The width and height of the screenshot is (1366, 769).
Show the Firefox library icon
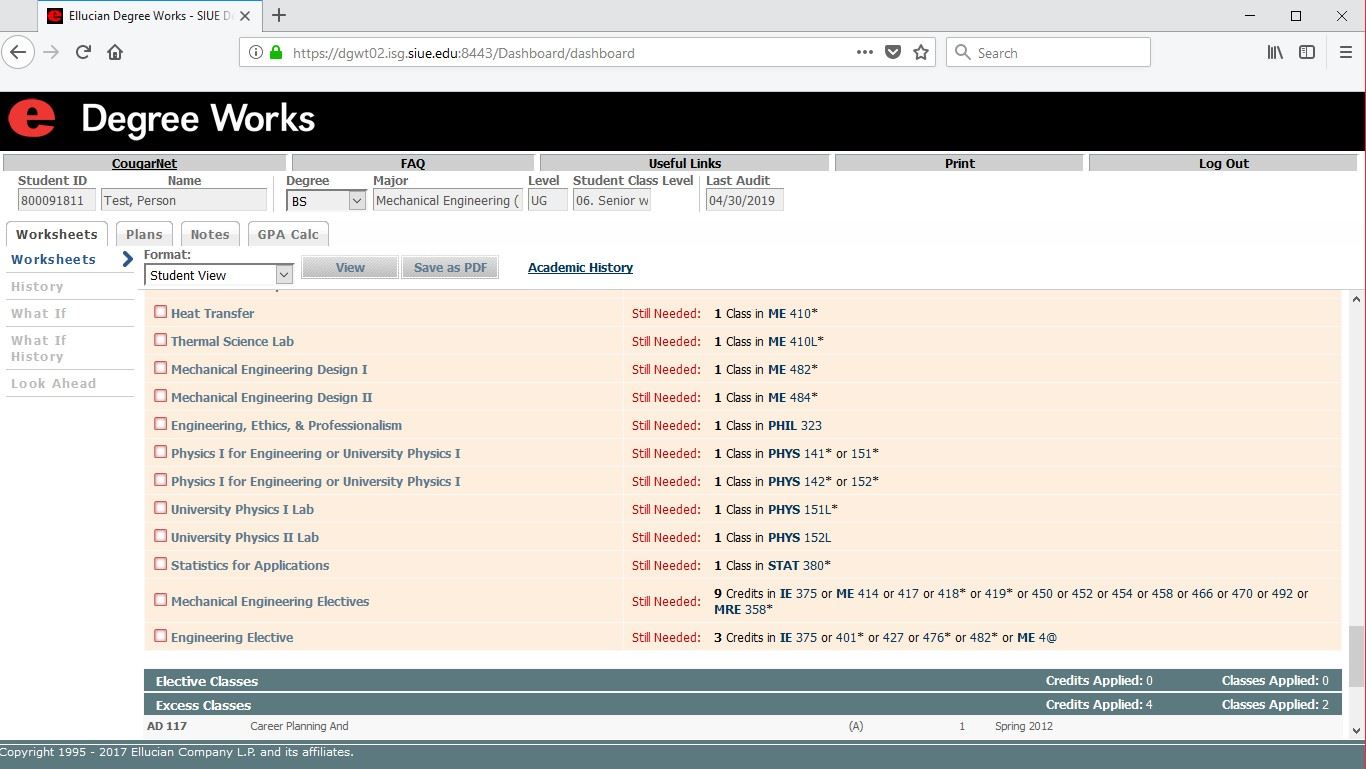pyautogui.click(x=1275, y=52)
